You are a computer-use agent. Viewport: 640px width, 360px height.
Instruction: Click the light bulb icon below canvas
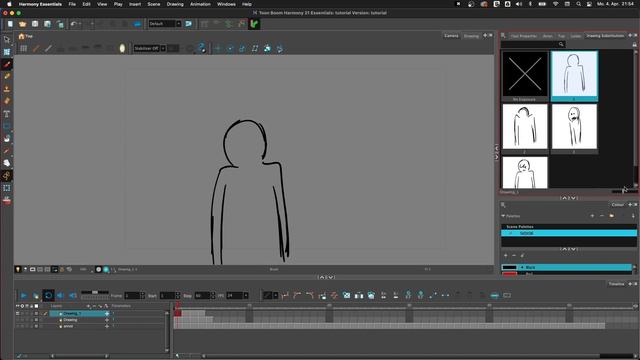[18, 269]
